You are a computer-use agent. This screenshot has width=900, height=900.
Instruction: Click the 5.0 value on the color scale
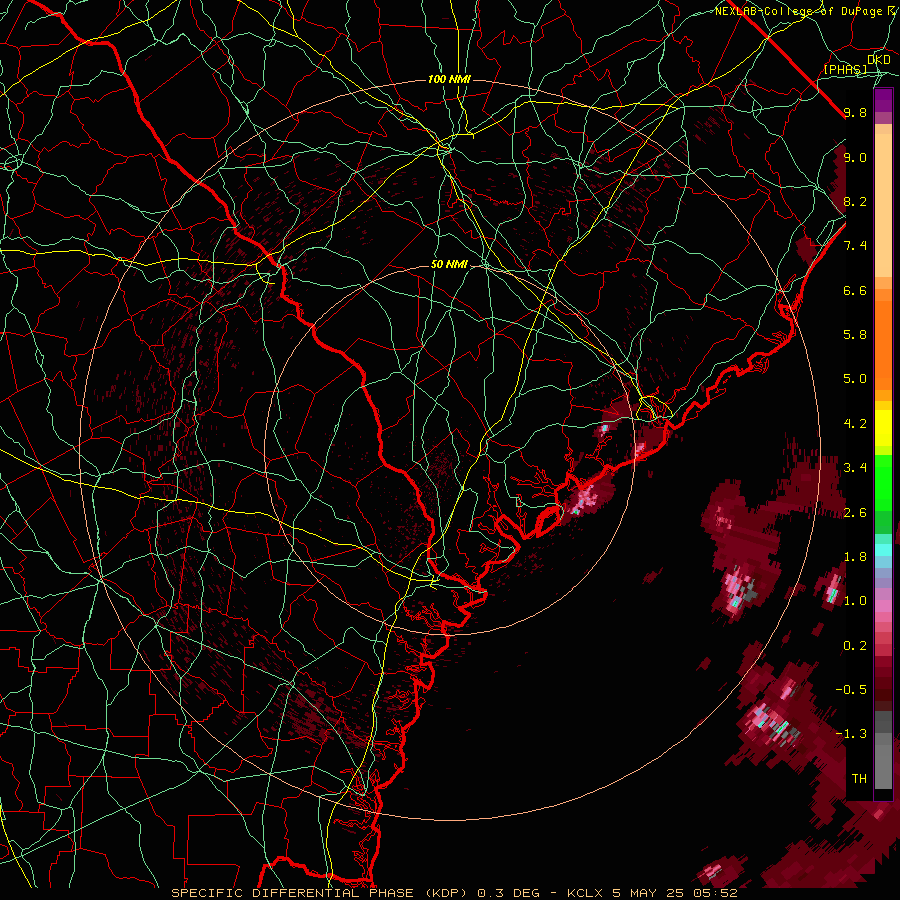855,379
